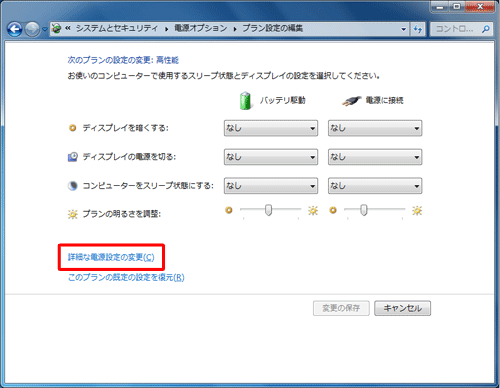Open battery dropdown for ディスプレイの電源を切る

pyautogui.click(x=271, y=157)
